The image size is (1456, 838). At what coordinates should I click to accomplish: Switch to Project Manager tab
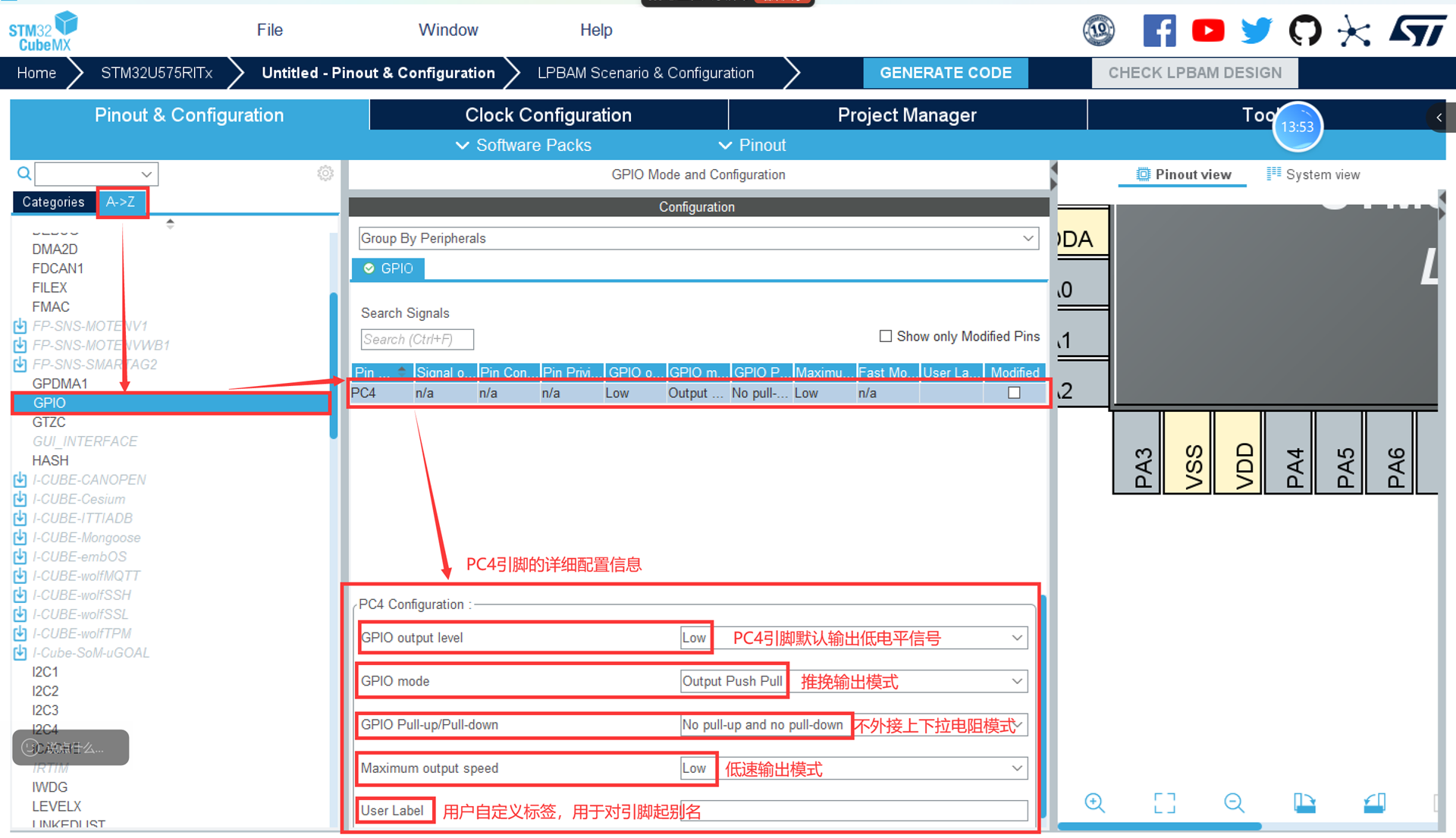[x=907, y=115]
